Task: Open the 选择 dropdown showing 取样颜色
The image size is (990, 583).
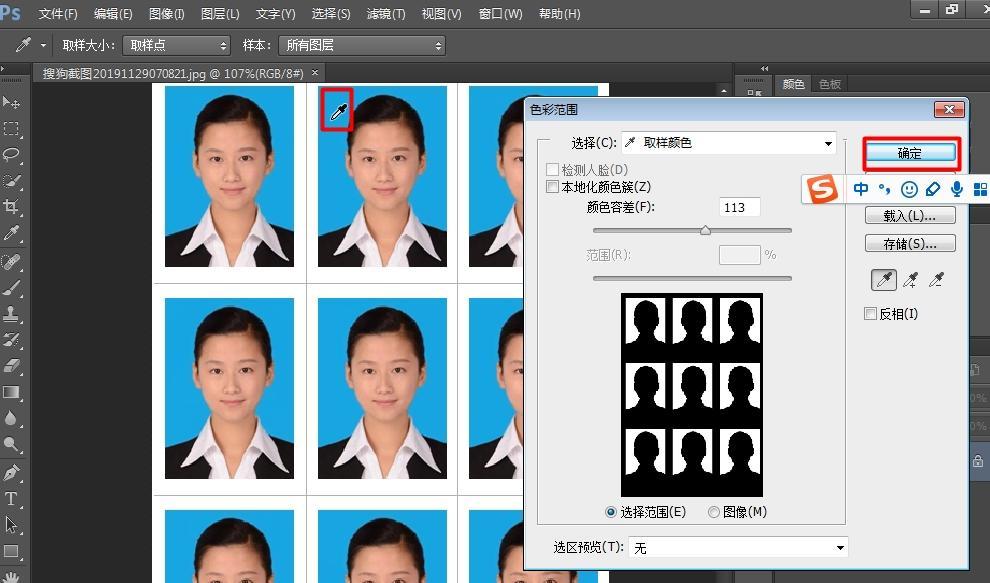Action: (x=729, y=143)
